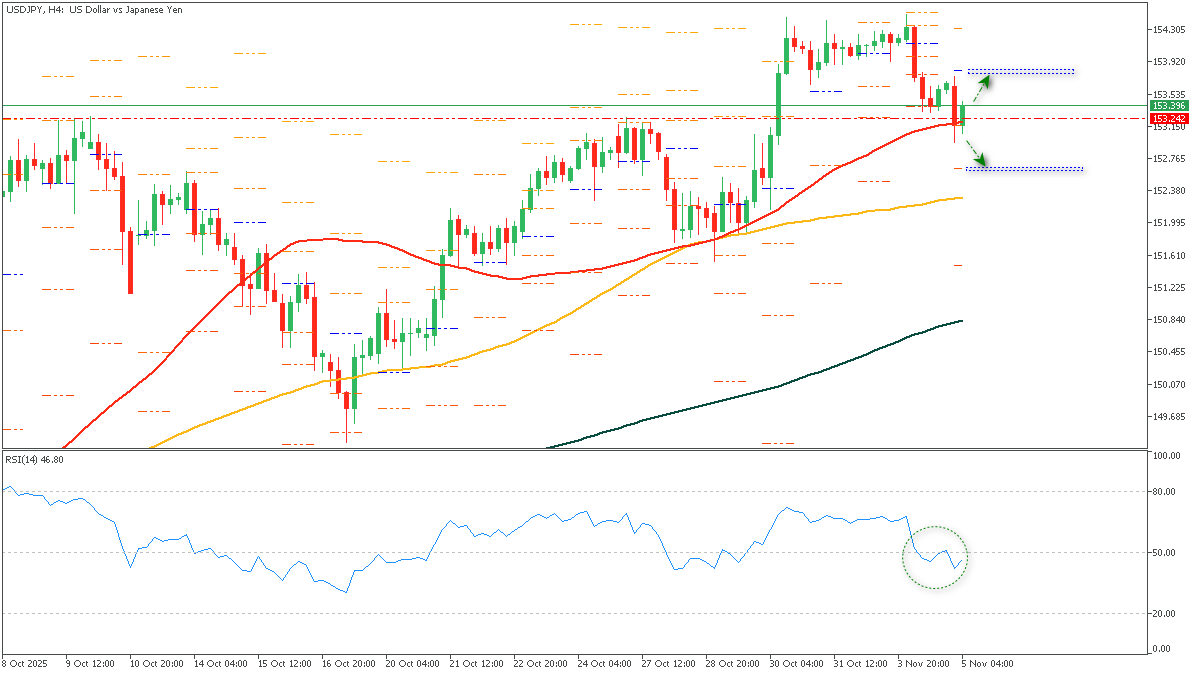Select the lower blue dotted support zone
This screenshot has width=1200, height=675.
tap(1024, 169)
